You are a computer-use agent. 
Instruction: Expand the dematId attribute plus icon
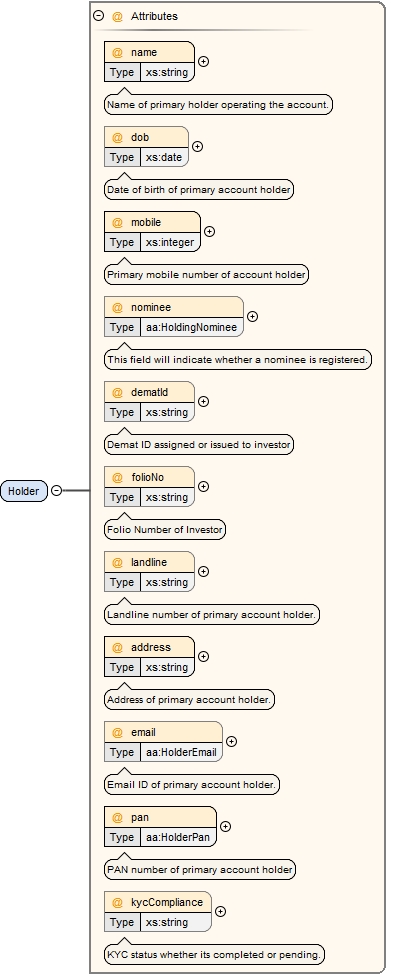pyautogui.click(x=203, y=402)
